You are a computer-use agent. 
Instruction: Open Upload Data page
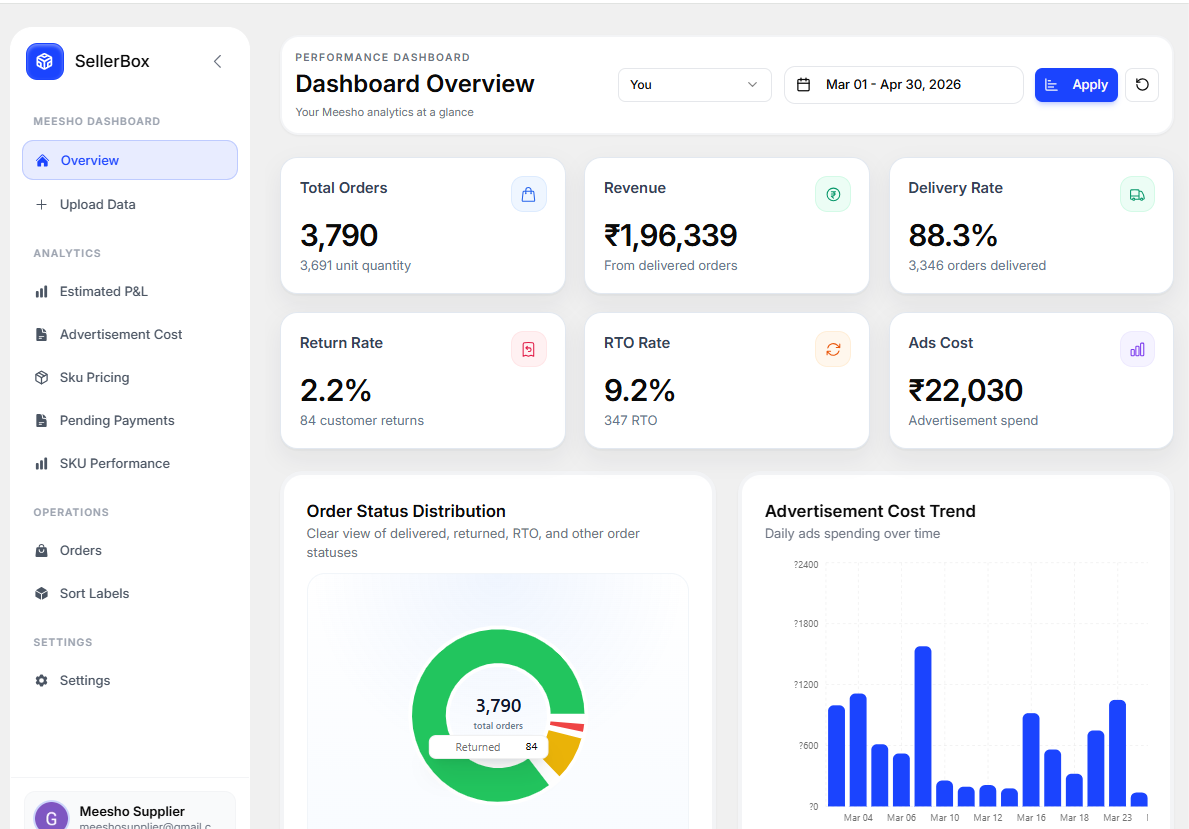(x=130, y=204)
